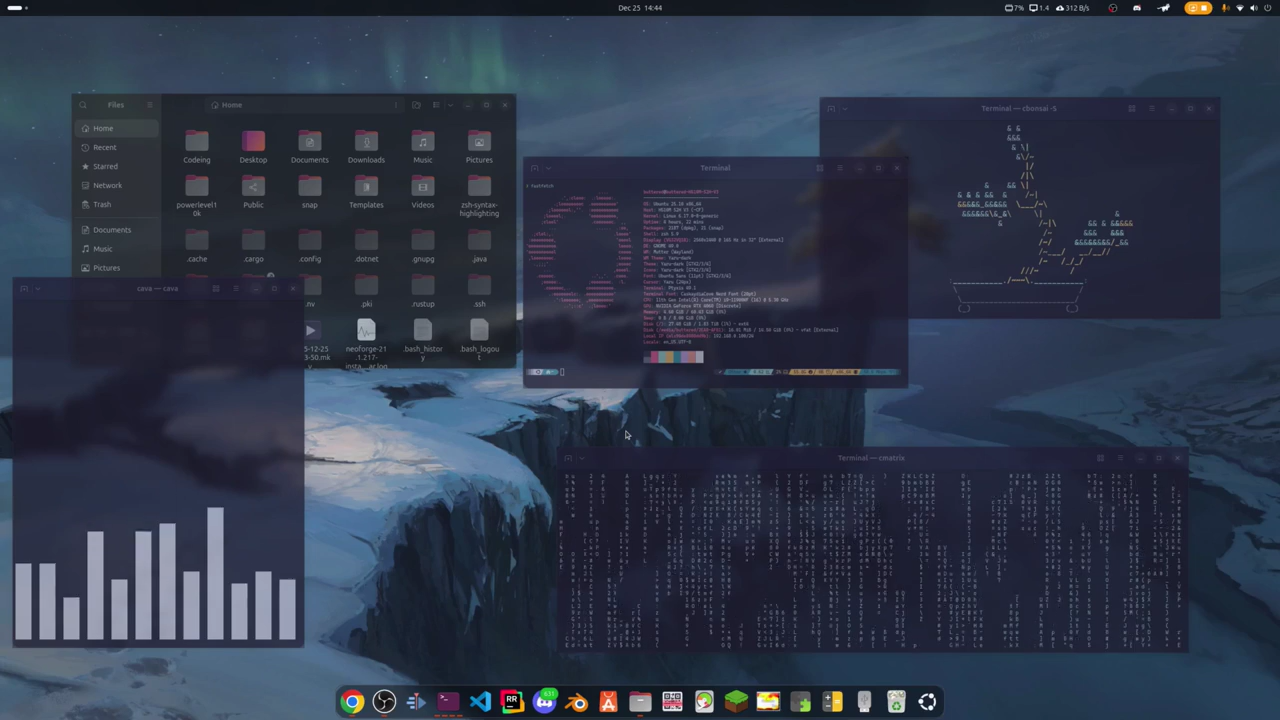Viewport: 1280px width, 720px height.
Task: Open the Blender app from the dock
Action: click(577, 701)
